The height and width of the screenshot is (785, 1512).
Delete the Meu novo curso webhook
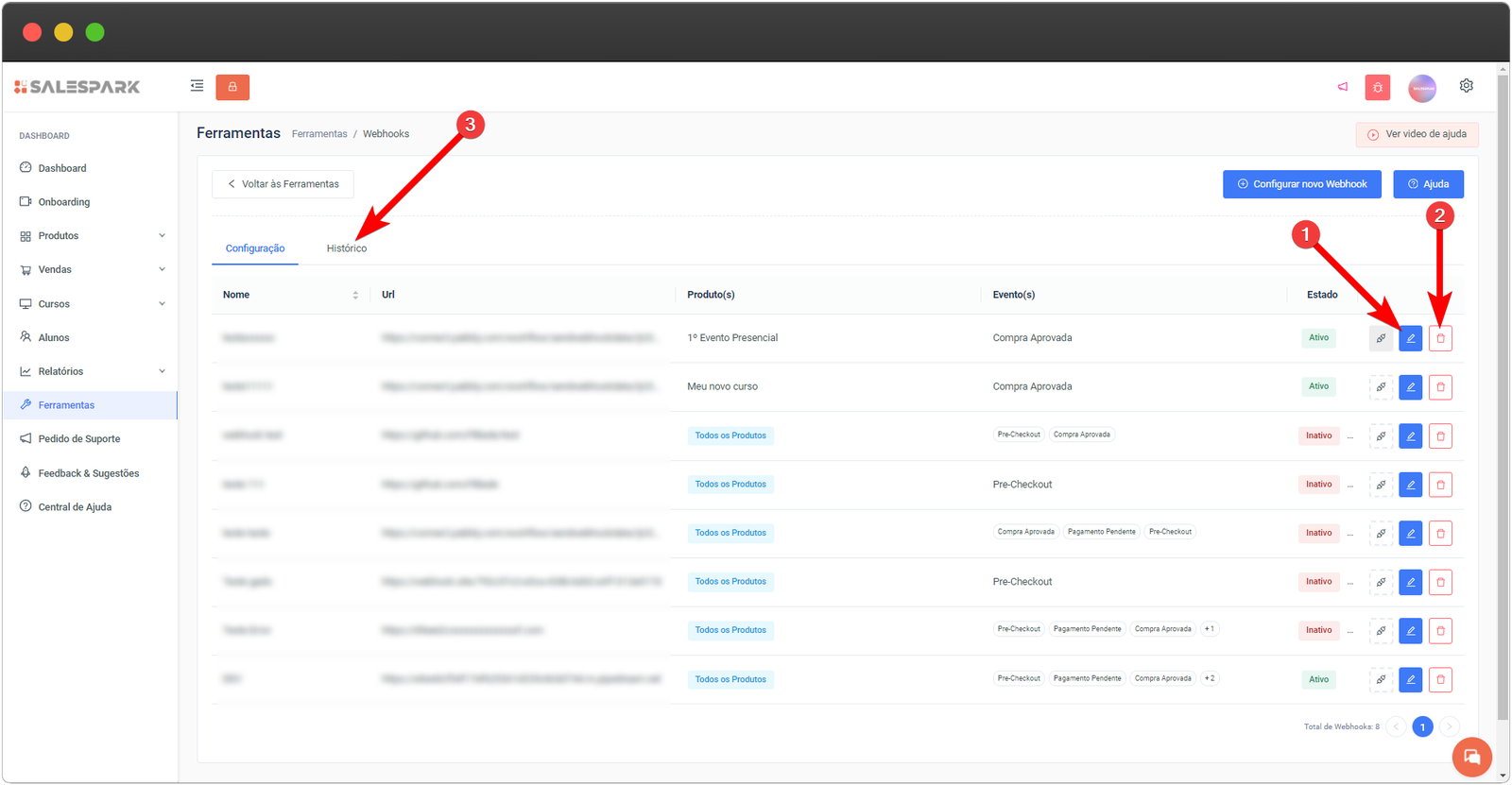(x=1440, y=387)
